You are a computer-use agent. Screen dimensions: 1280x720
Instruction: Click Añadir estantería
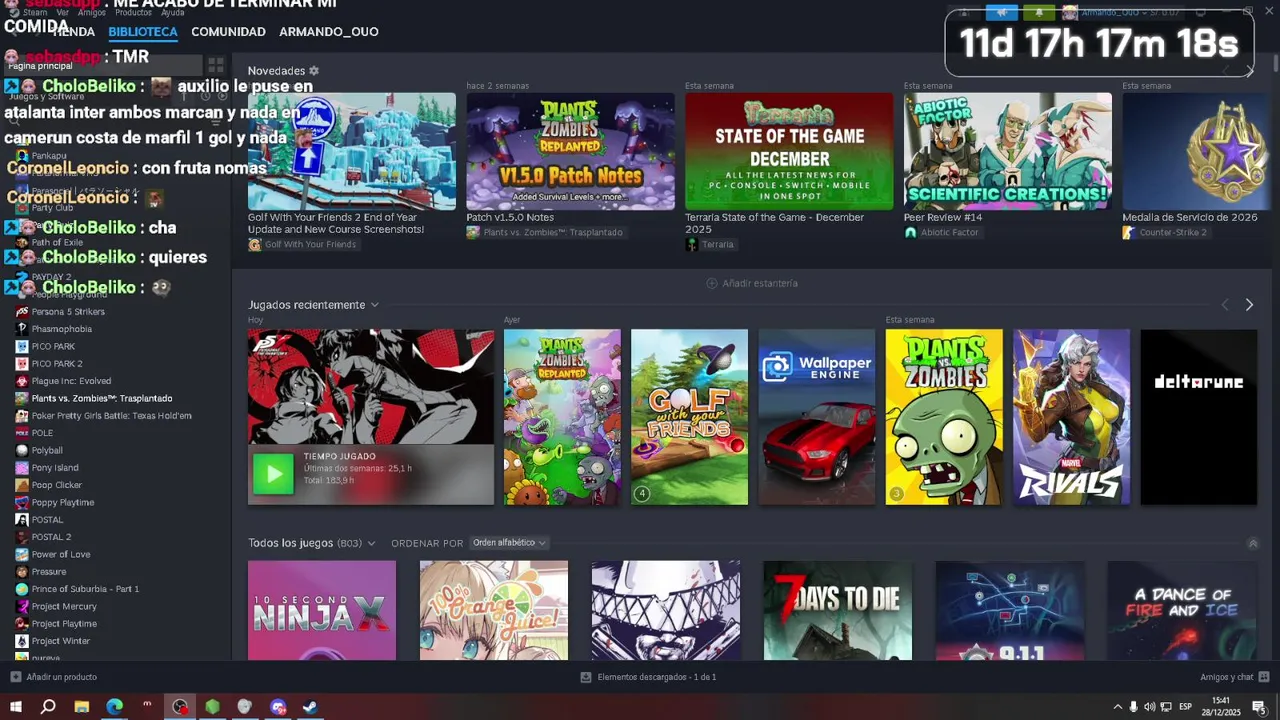[x=752, y=283]
